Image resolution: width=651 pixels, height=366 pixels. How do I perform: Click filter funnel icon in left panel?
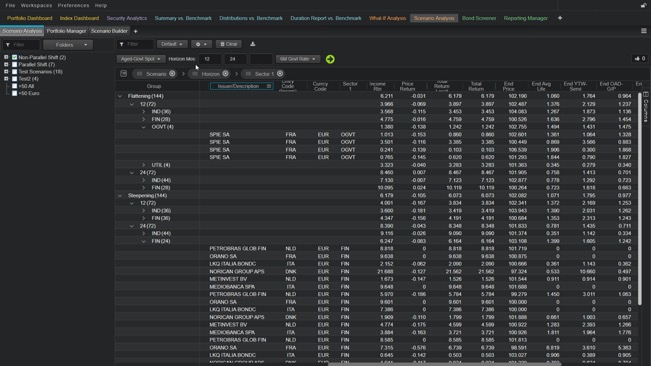[x=7, y=45]
